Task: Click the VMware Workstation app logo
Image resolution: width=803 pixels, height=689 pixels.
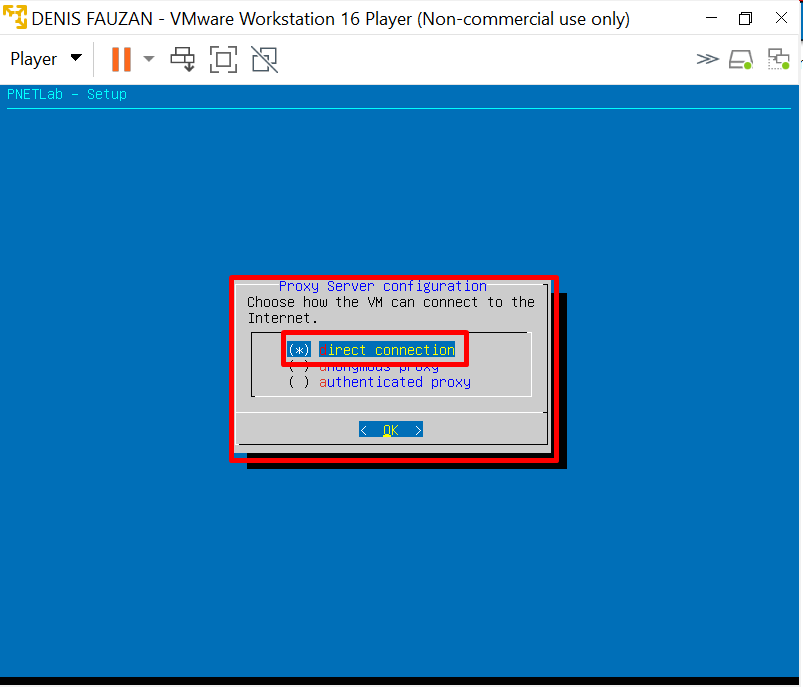Action: tap(15, 17)
